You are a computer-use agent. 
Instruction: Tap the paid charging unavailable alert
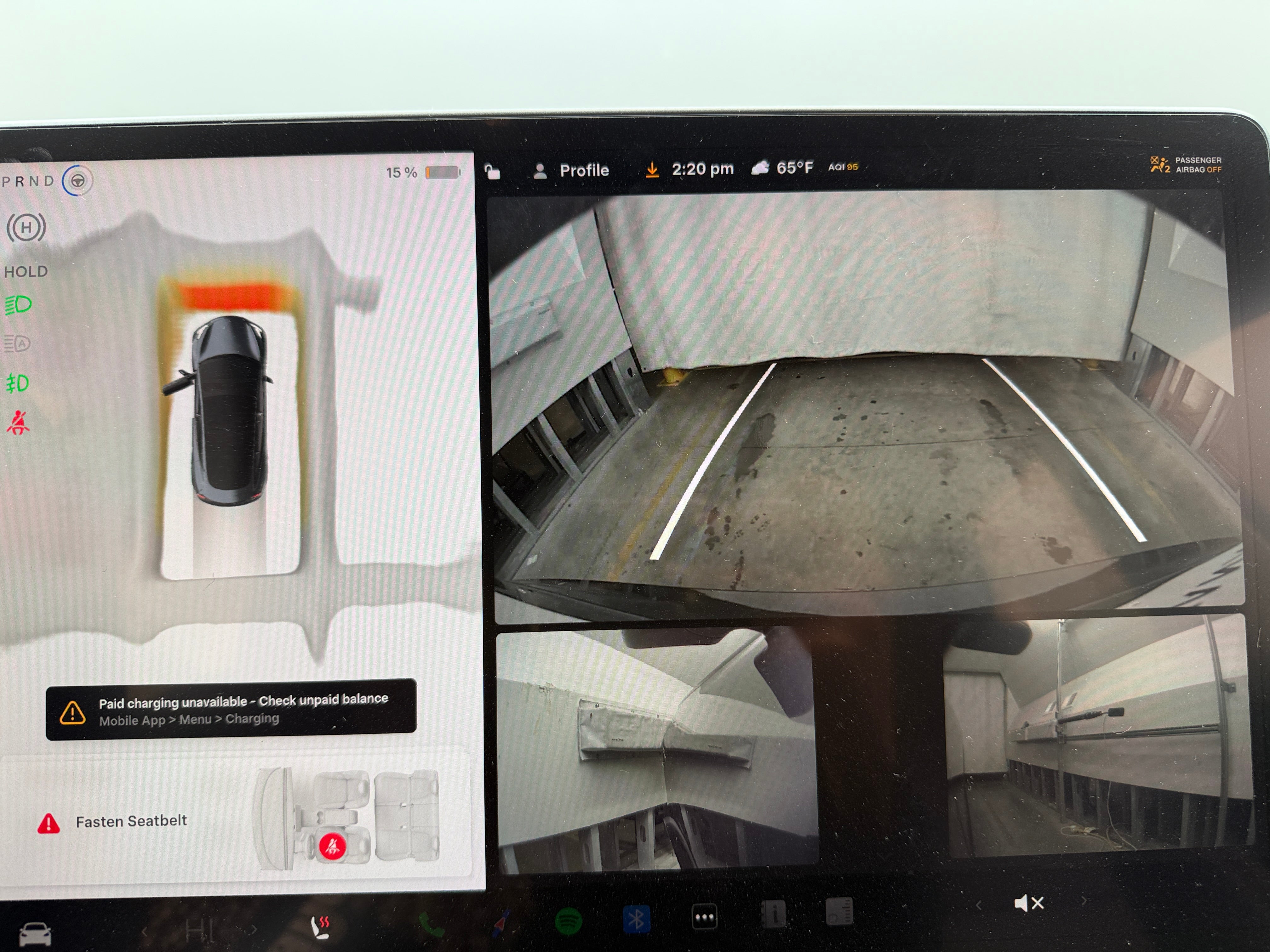(x=231, y=709)
